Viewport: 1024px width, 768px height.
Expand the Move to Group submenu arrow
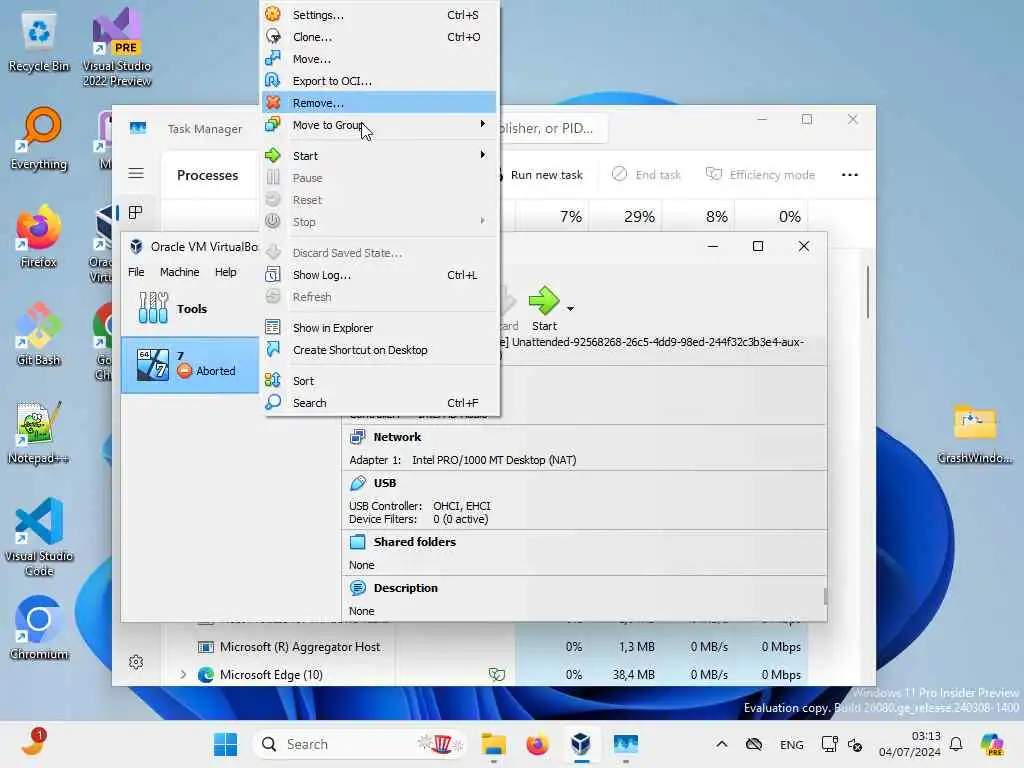click(483, 124)
